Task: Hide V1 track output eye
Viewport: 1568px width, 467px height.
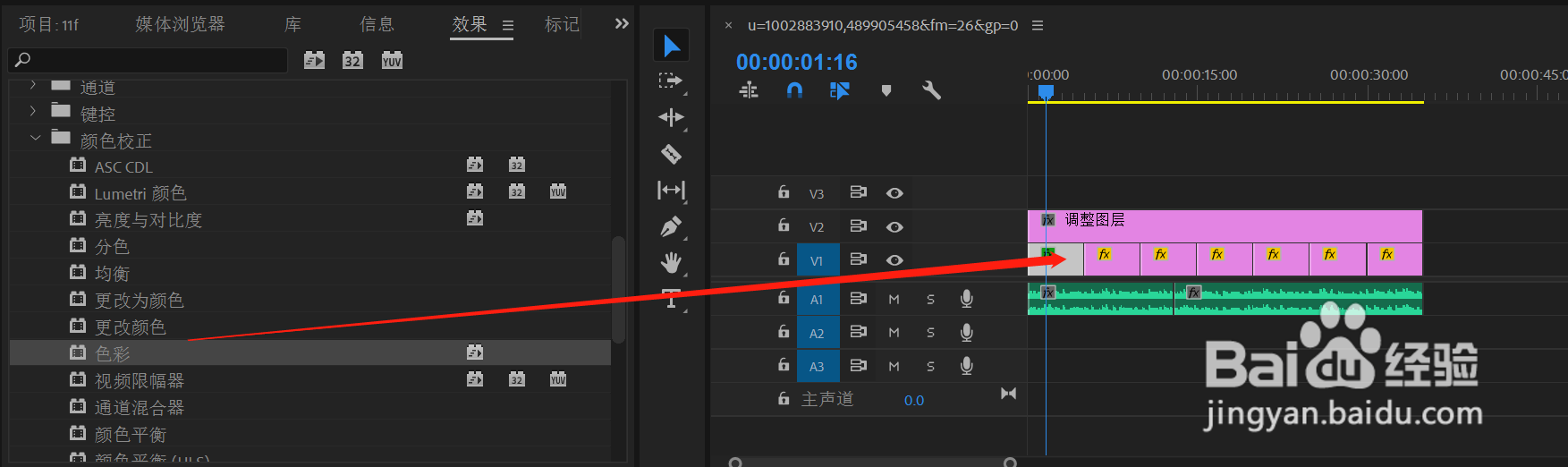Action: (894, 260)
